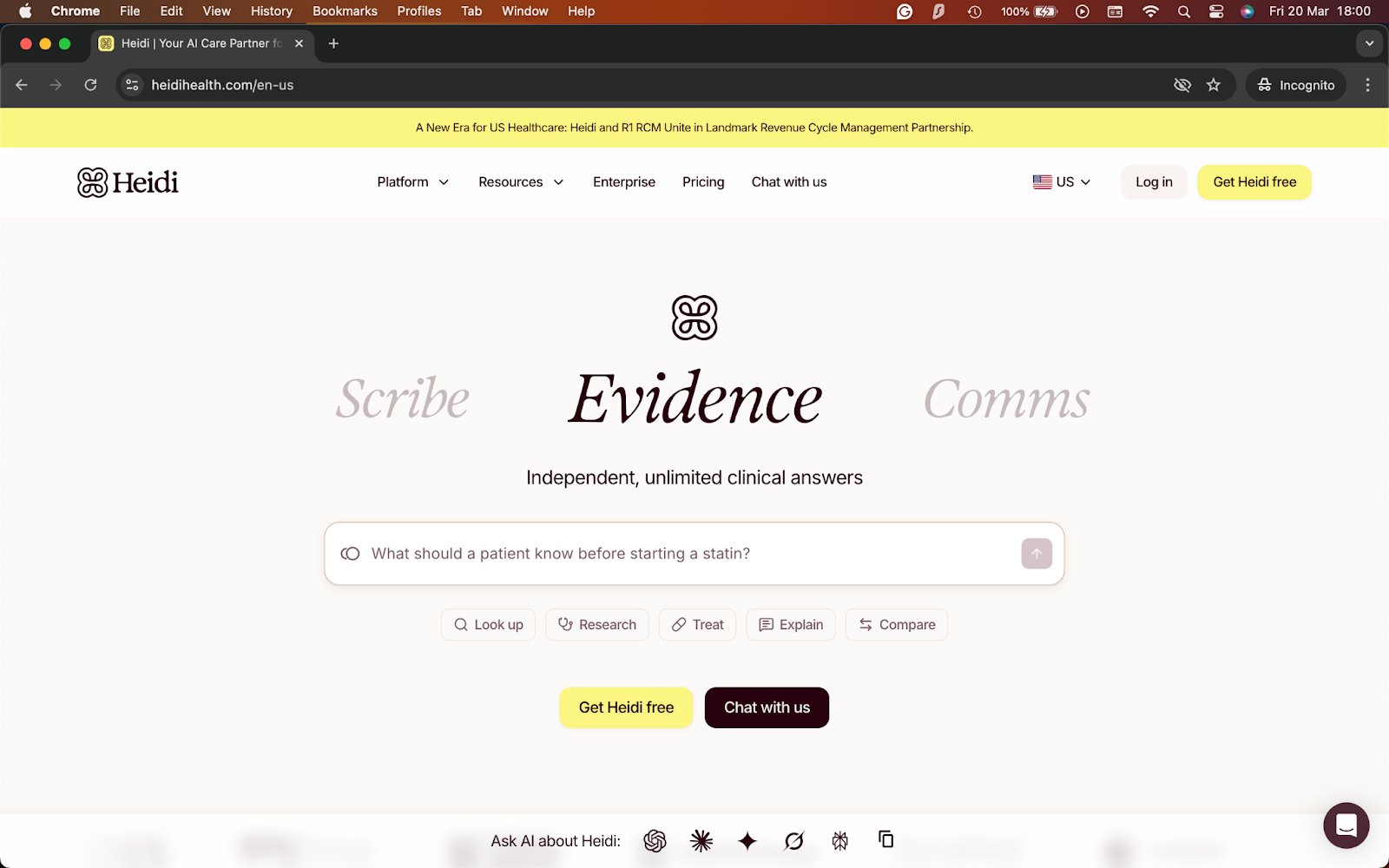The image size is (1389, 868).
Task: Go to Pricing page
Action: pos(703,182)
